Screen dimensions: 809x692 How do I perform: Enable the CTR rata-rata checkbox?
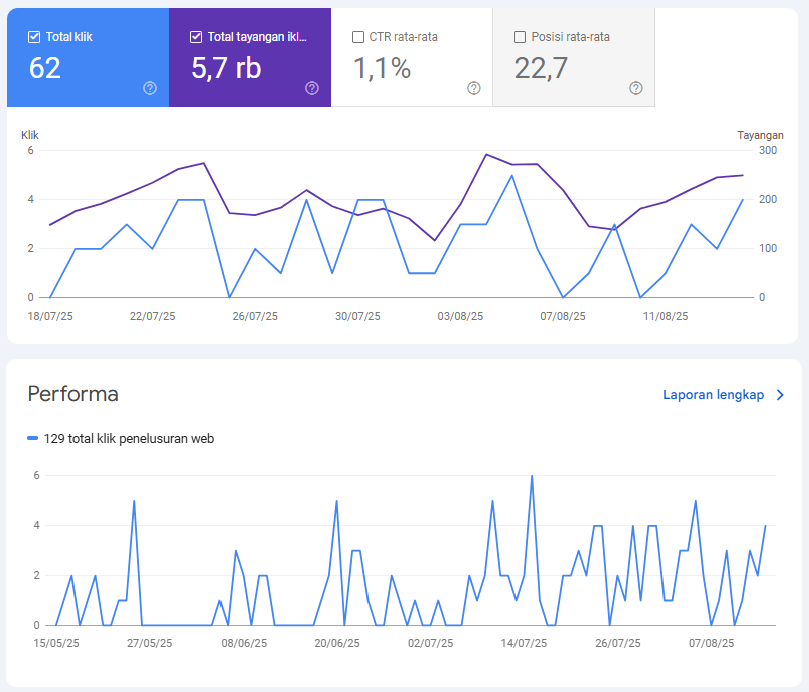(357, 36)
